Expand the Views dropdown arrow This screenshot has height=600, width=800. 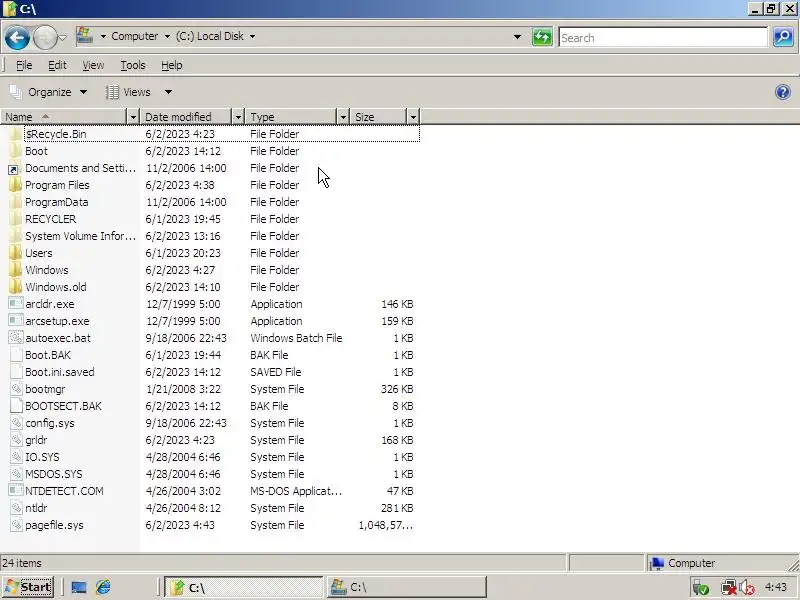click(168, 92)
